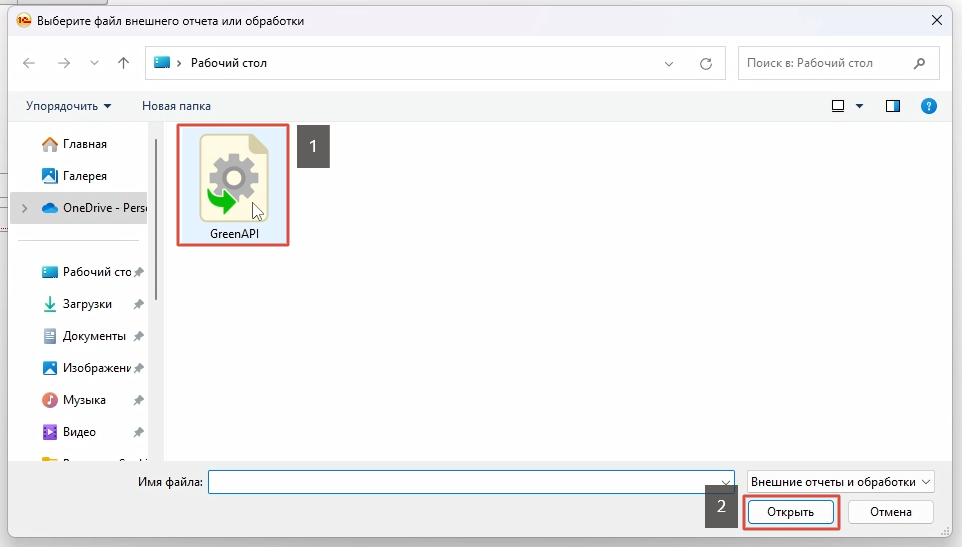Change the view layout icon
The image size is (962, 547).
pos(838,106)
